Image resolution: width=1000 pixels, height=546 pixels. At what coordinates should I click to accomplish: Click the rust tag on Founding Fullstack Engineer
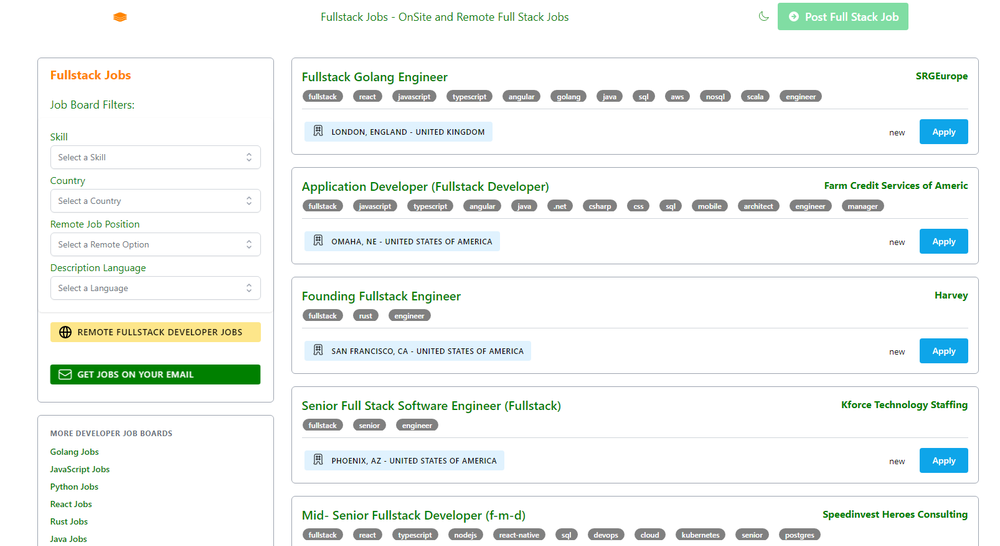(x=365, y=316)
